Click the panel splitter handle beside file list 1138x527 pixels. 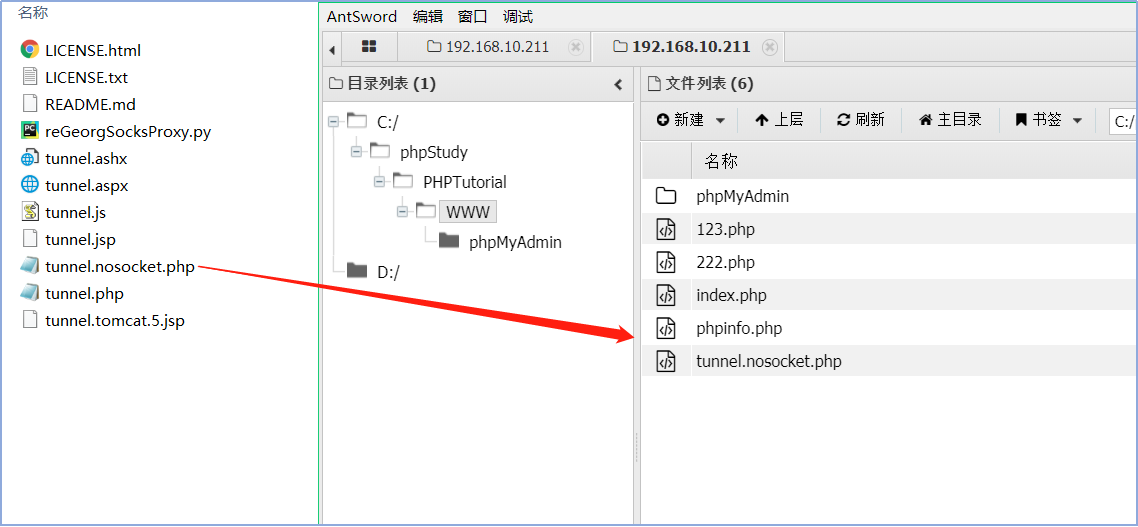(636, 447)
